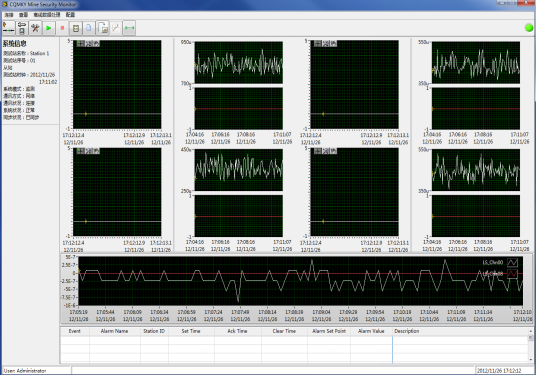Open the first menu in the menu bar

pyautogui.click(x=9, y=15)
